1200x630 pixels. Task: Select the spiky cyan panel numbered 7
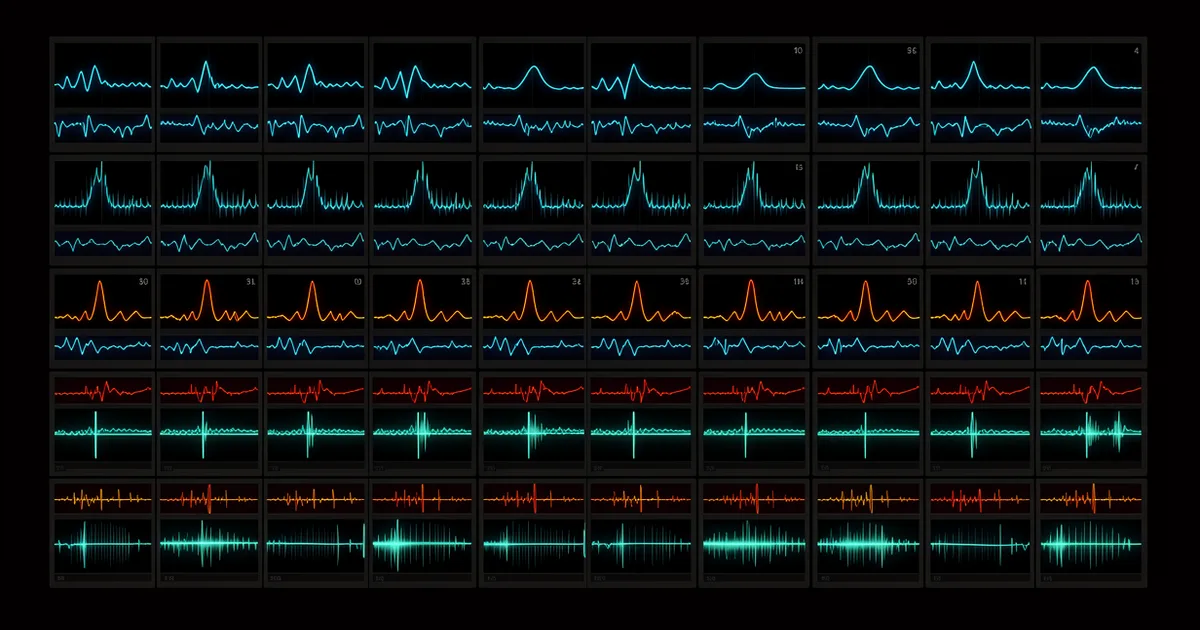coord(1091,209)
